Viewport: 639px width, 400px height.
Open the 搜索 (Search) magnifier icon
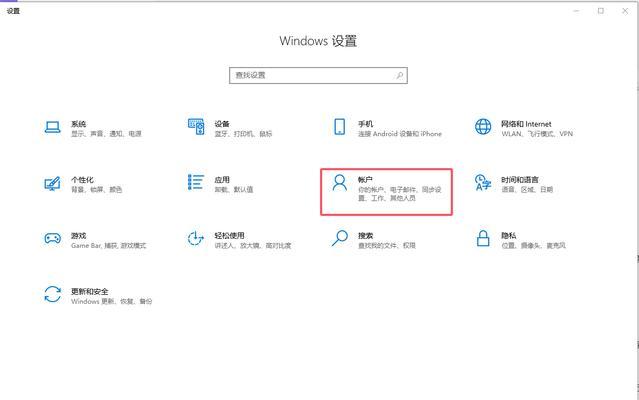click(339, 238)
